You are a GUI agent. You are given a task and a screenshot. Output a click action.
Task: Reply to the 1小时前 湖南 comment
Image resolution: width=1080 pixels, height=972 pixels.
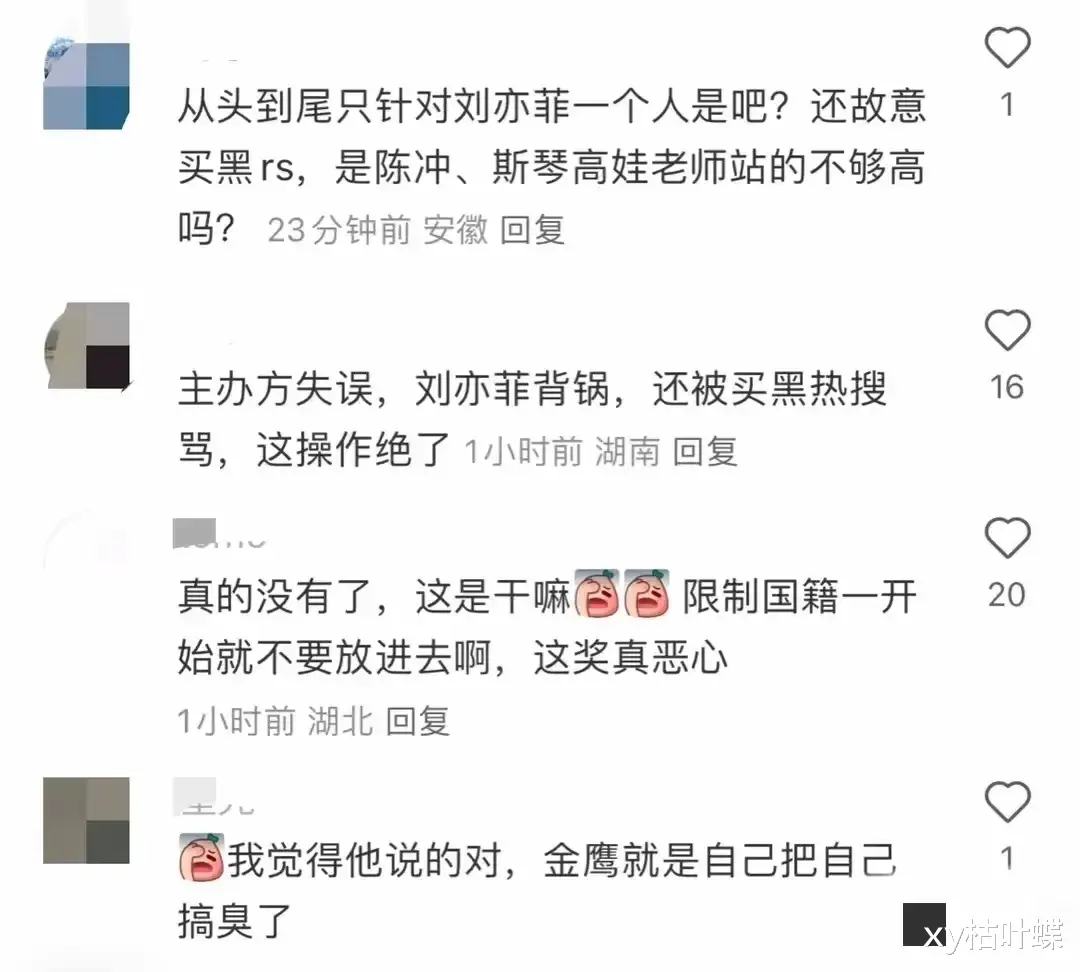point(705,453)
